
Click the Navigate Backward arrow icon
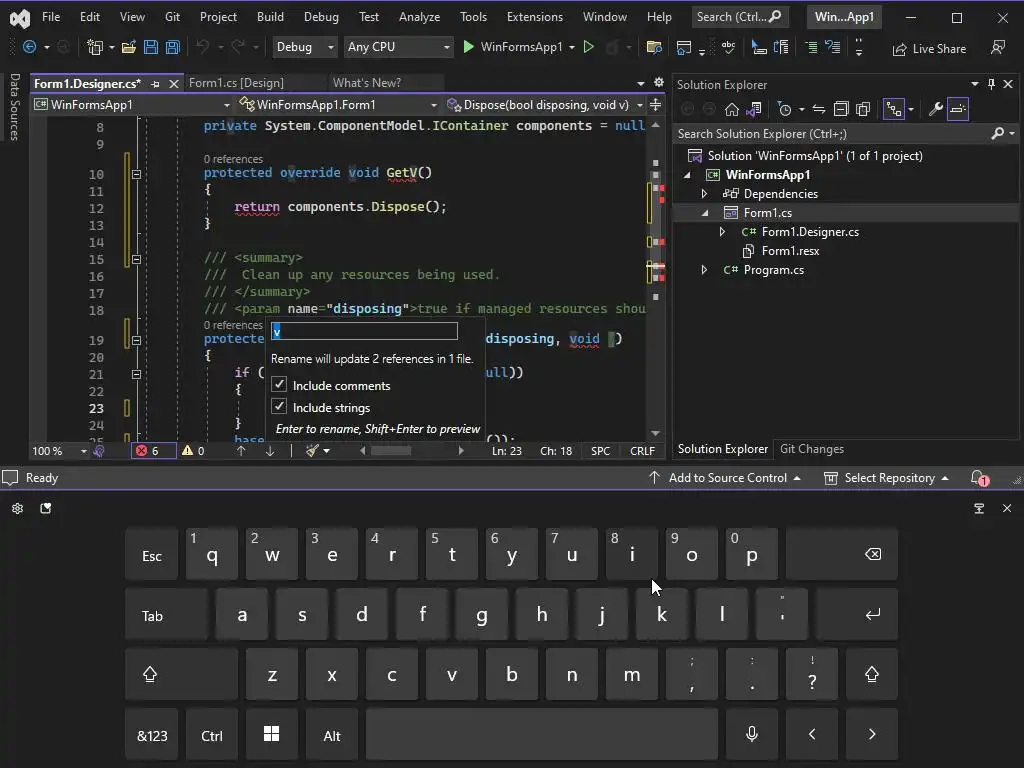pos(29,47)
